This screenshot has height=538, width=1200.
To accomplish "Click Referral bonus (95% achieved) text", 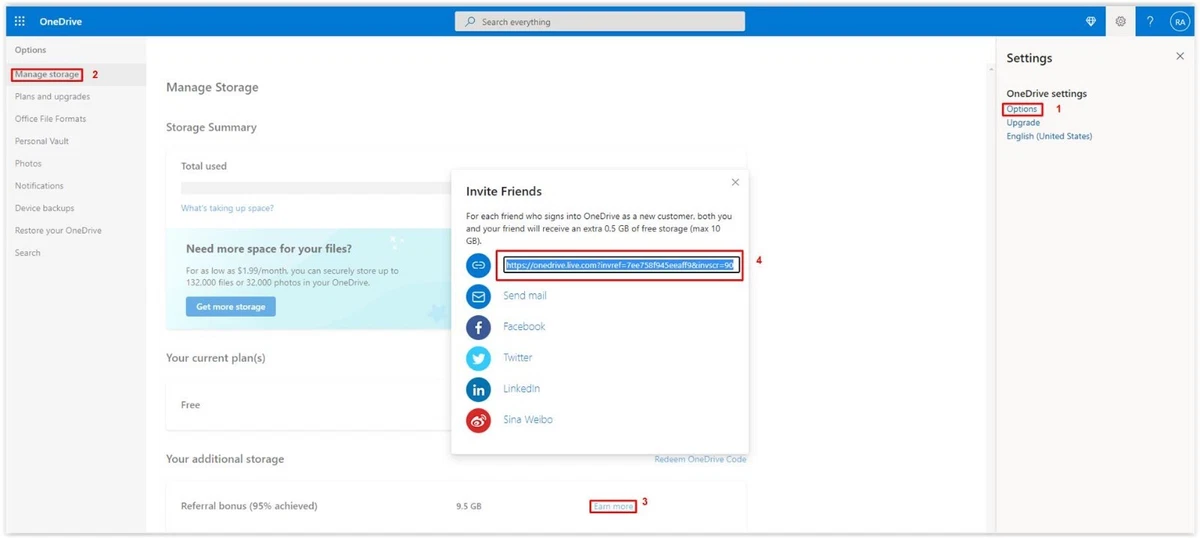I will tap(249, 506).
